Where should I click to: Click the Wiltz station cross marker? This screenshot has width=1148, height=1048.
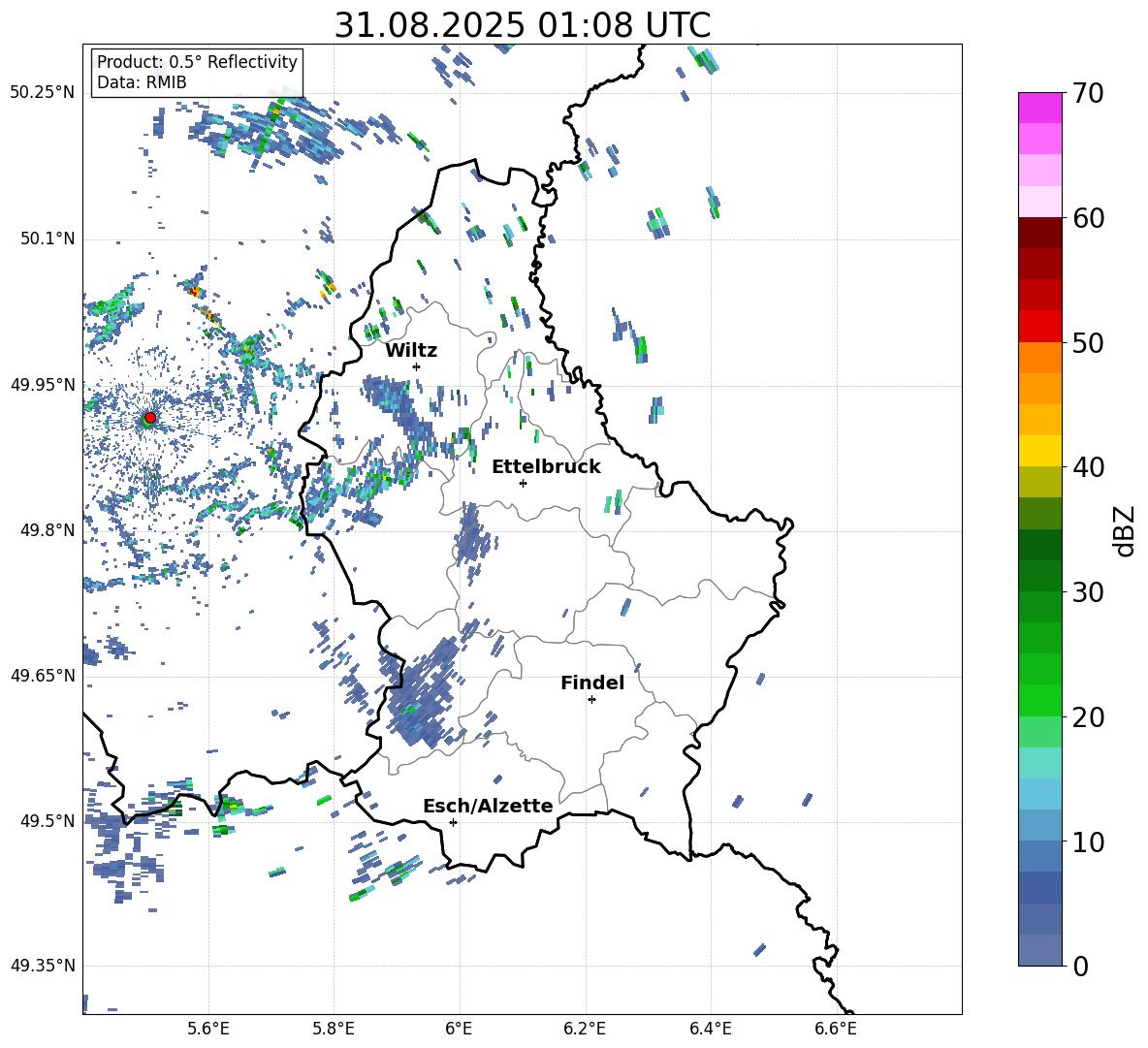[417, 366]
